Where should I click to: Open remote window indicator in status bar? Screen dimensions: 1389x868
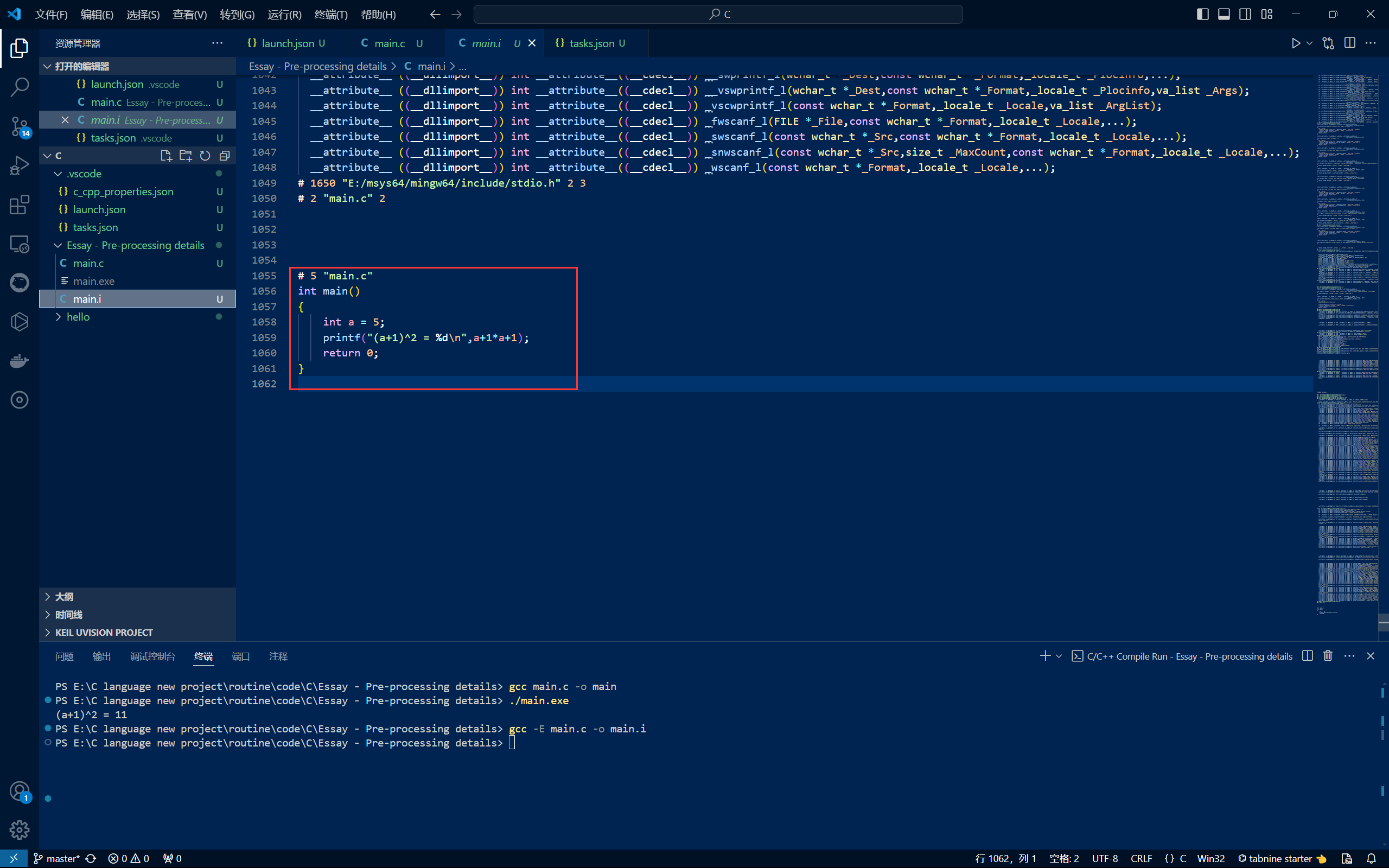point(14,858)
